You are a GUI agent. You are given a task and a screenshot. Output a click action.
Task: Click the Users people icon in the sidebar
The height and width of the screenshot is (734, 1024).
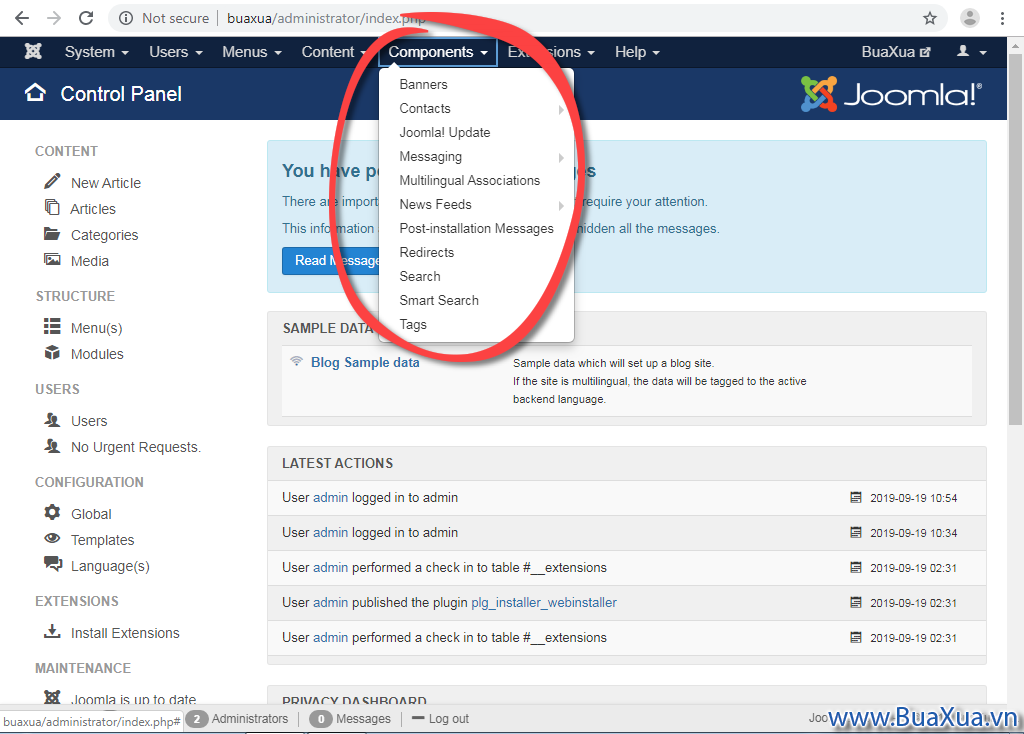pyautogui.click(x=52, y=420)
